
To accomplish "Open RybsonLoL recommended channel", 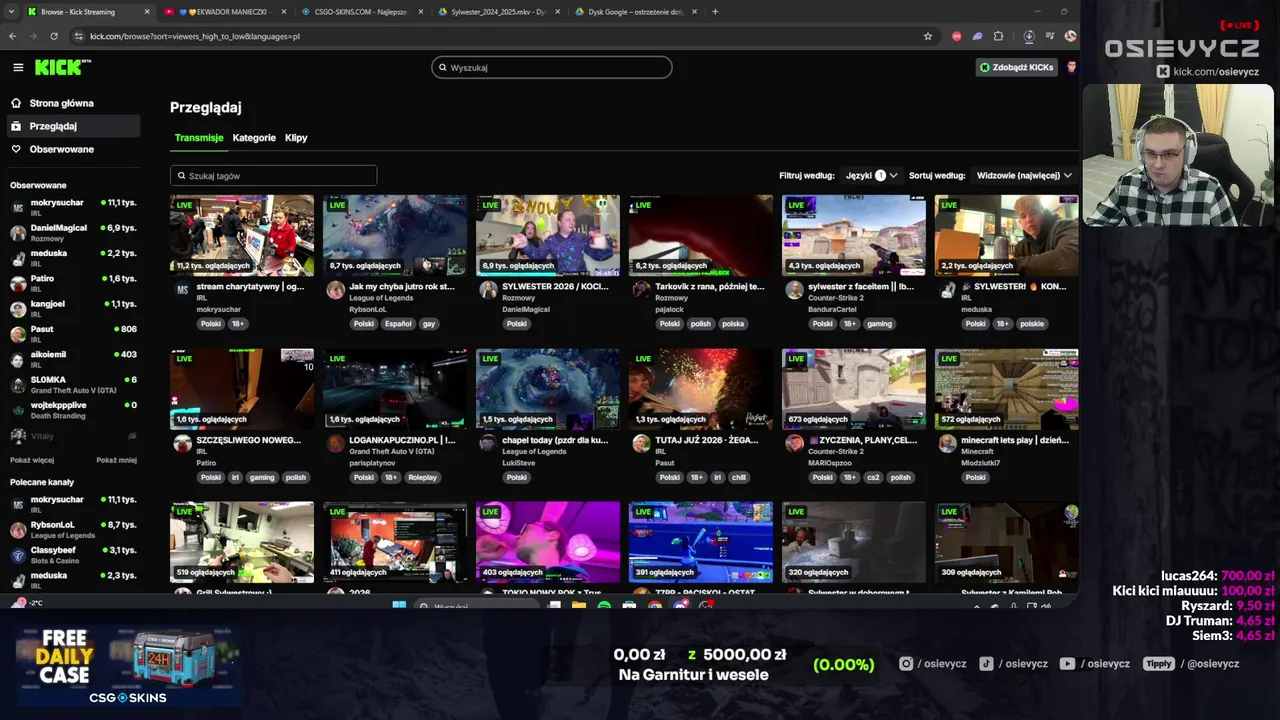I will pos(73,529).
